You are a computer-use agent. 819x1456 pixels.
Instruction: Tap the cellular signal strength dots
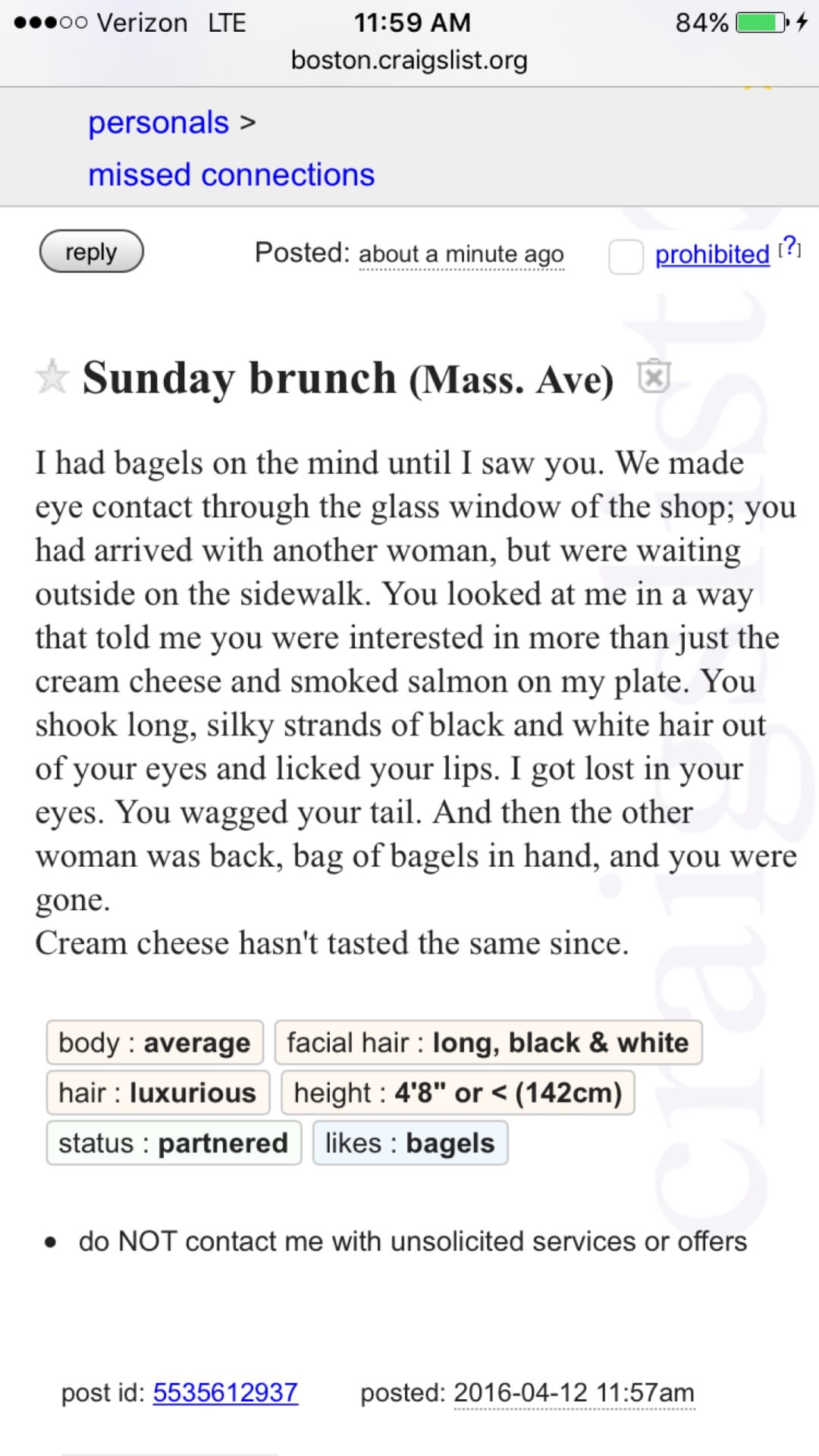coord(51,23)
